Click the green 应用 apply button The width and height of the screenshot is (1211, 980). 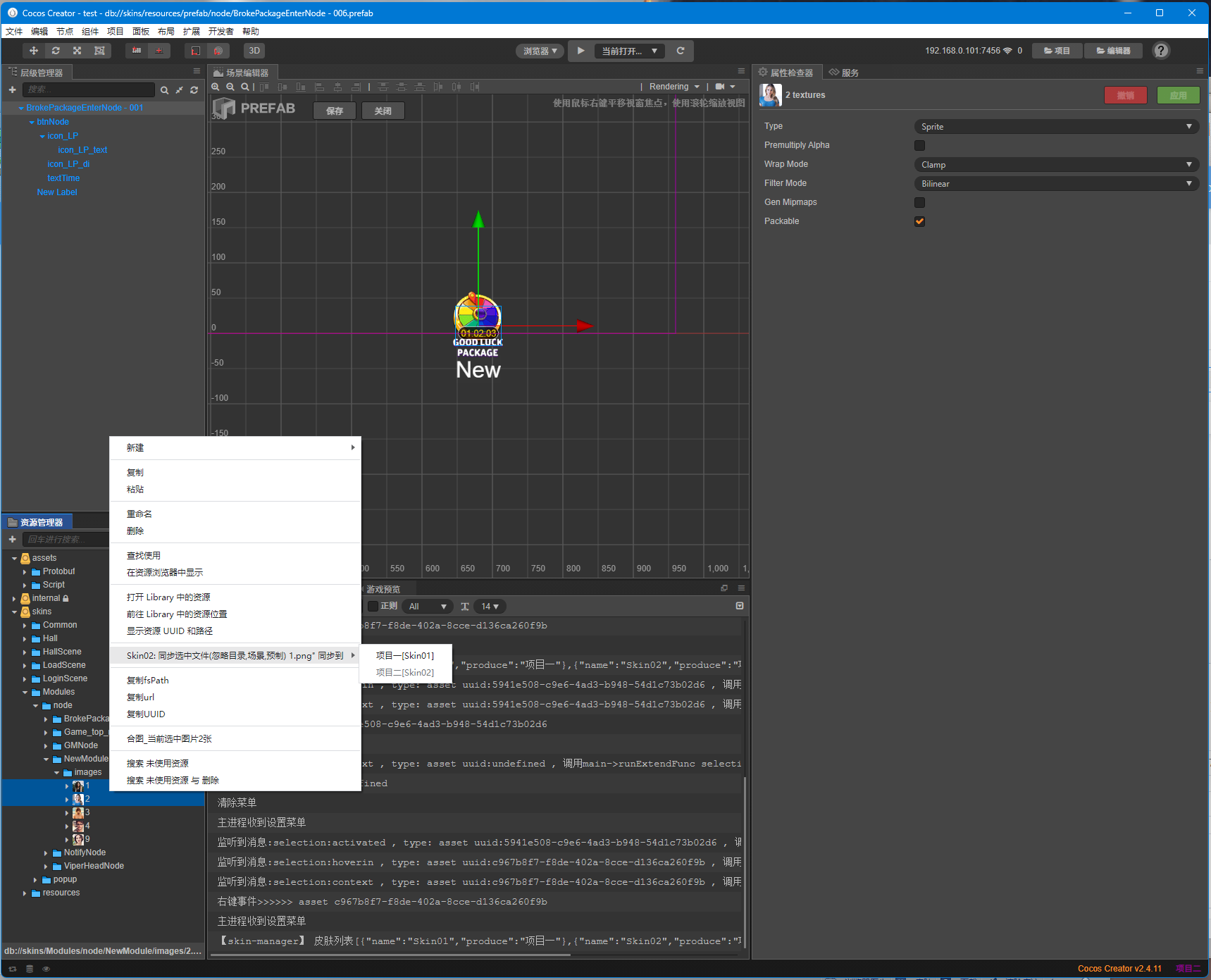[x=1178, y=95]
